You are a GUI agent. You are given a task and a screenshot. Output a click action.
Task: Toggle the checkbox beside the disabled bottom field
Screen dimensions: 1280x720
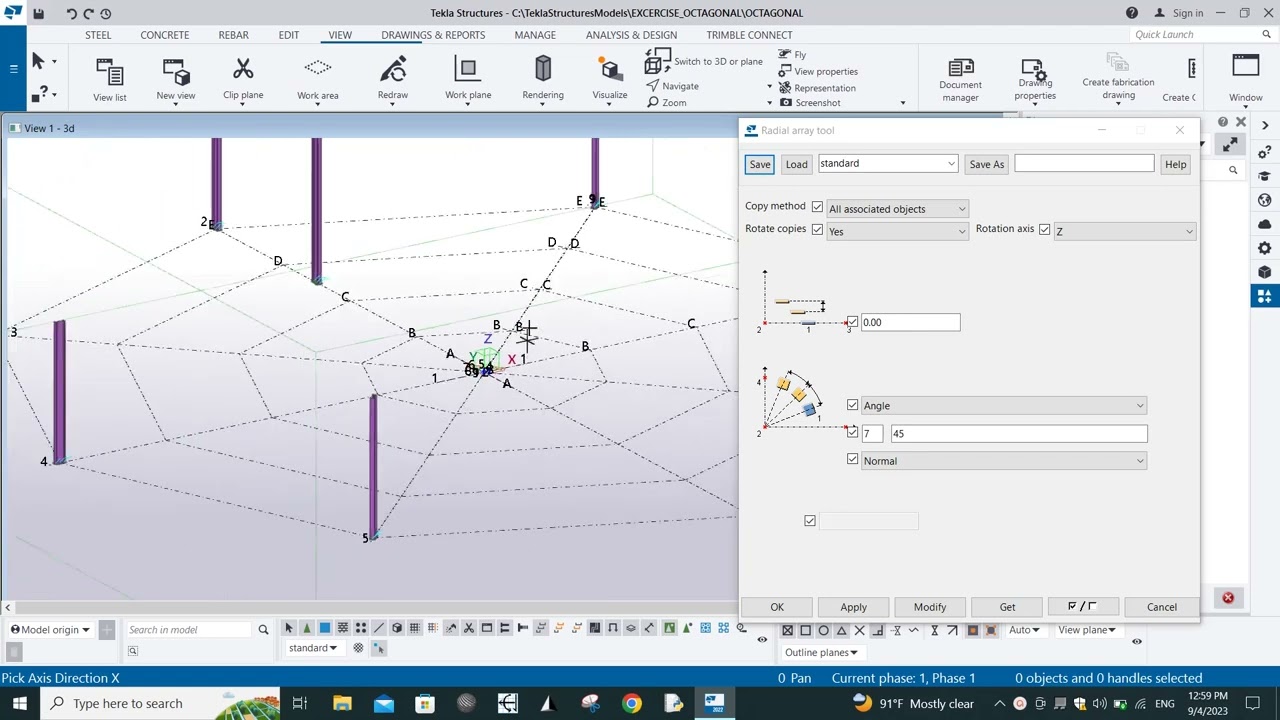click(x=810, y=520)
